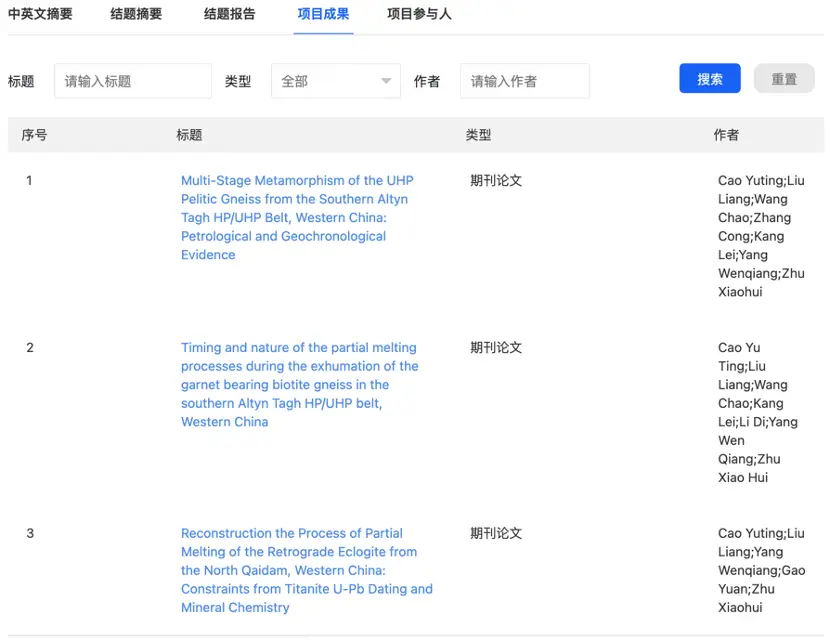Click the blue 搜索 search button

pos(709,78)
